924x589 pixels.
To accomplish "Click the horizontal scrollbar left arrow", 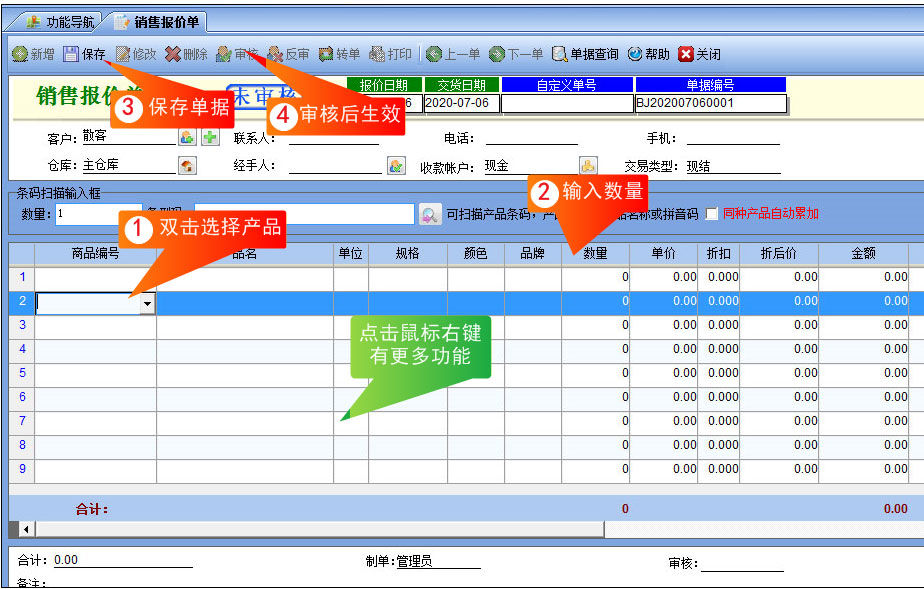I will (x=25, y=529).
